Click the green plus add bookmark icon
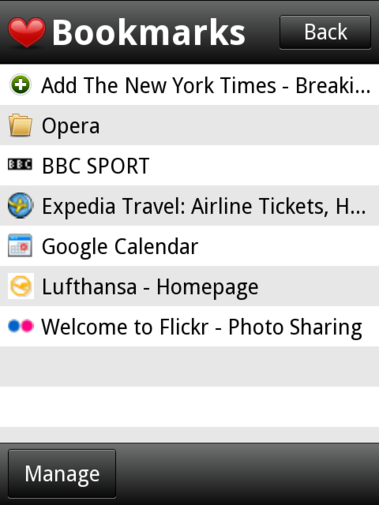Screen dimensions: 379x505 coord(20,85)
